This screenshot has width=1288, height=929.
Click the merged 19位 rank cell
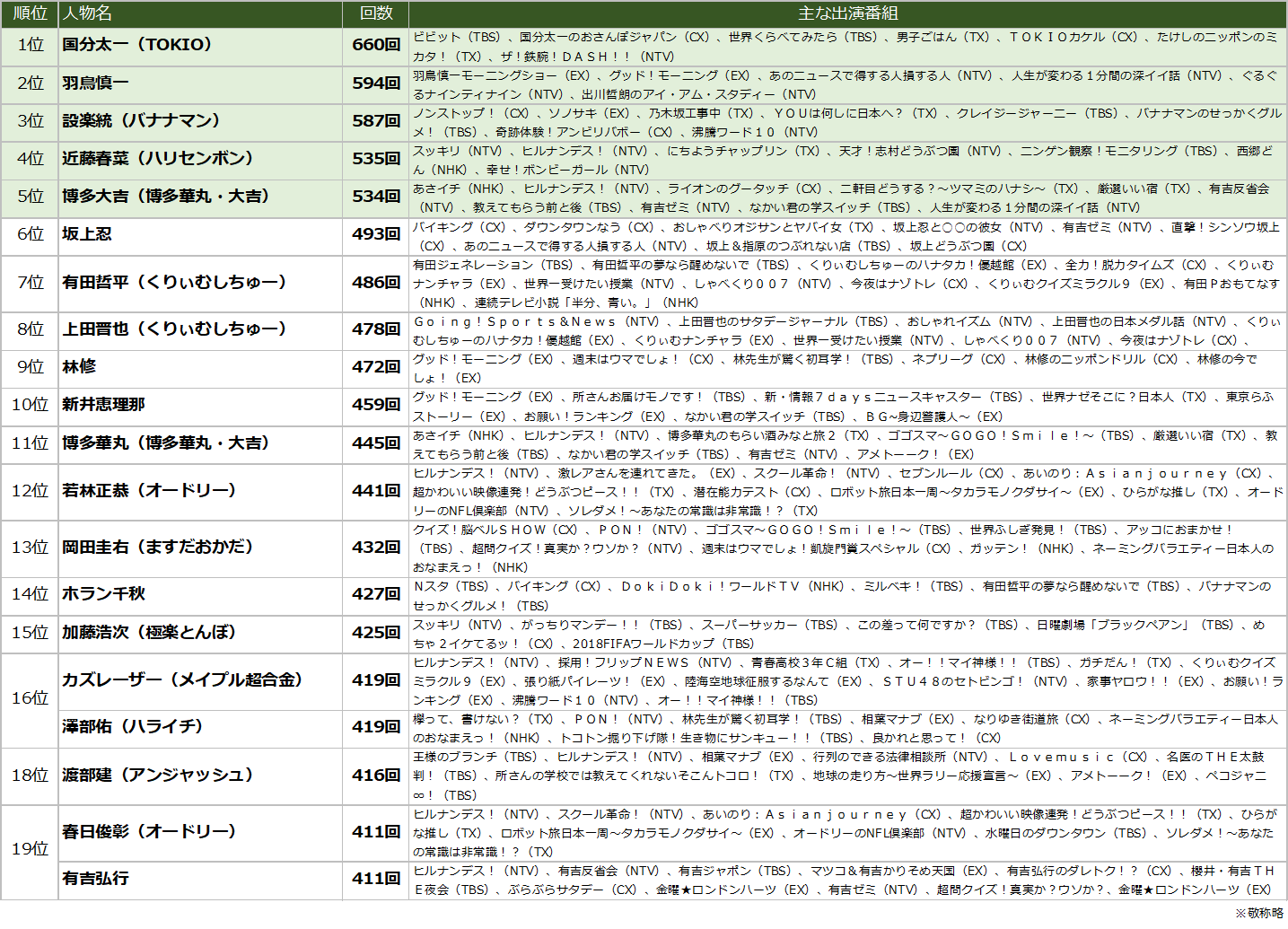point(30,849)
